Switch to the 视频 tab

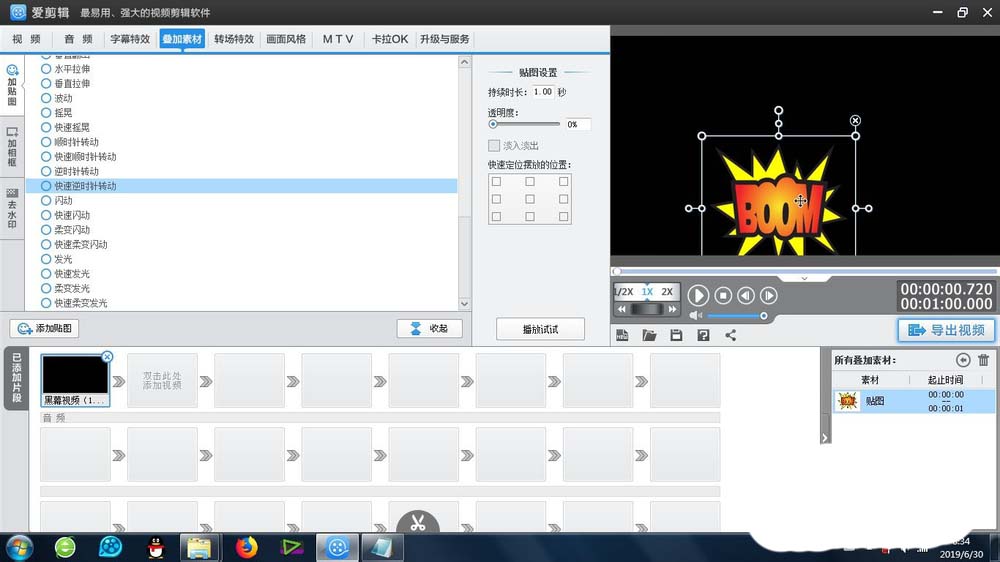click(x=26, y=39)
